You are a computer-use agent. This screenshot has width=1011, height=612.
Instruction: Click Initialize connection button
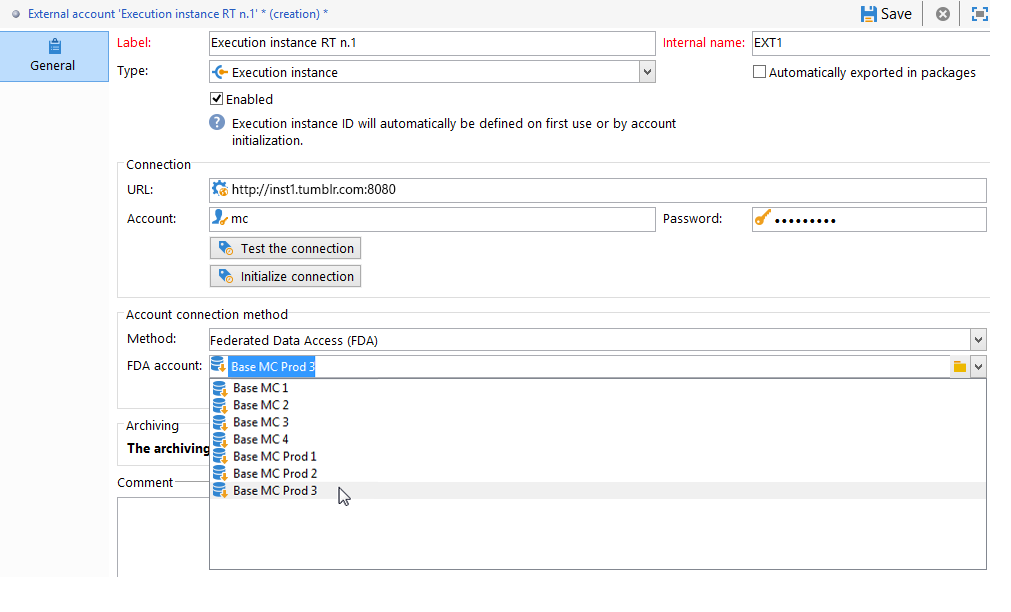[285, 276]
